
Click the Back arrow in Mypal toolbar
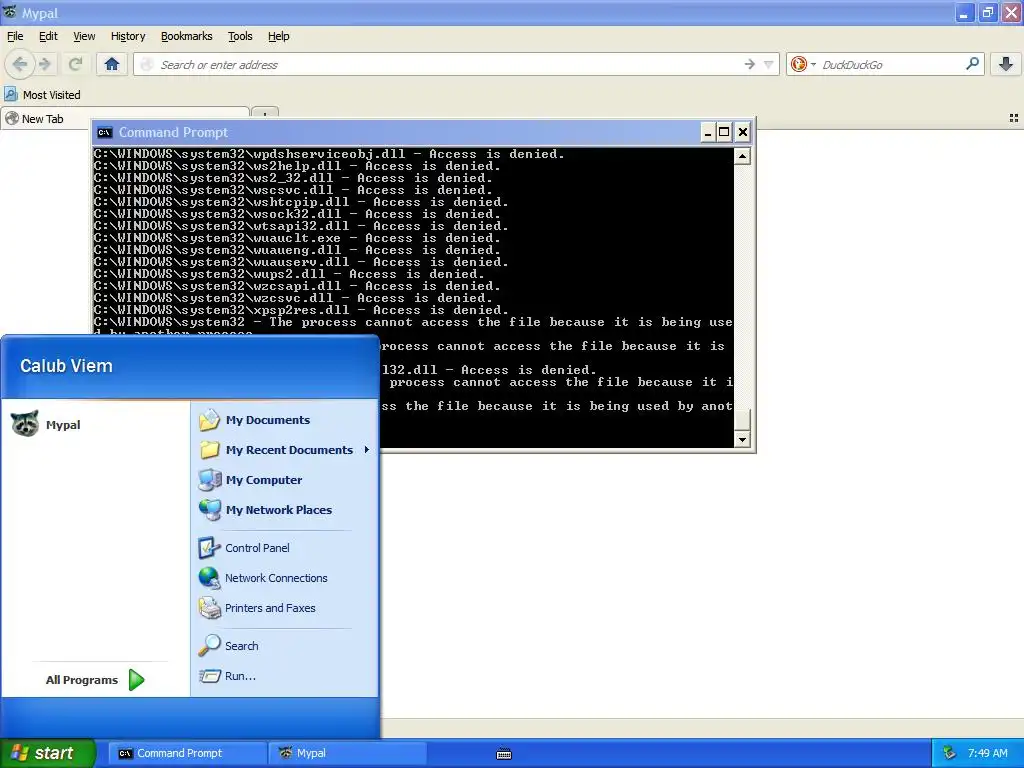[x=20, y=64]
